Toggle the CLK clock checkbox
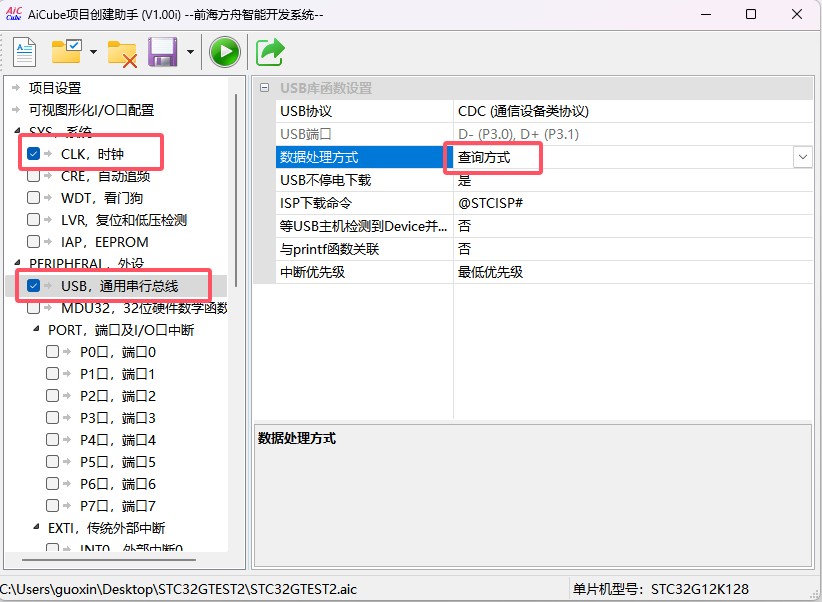The height and width of the screenshot is (602, 822). pyautogui.click(x=34, y=154)
